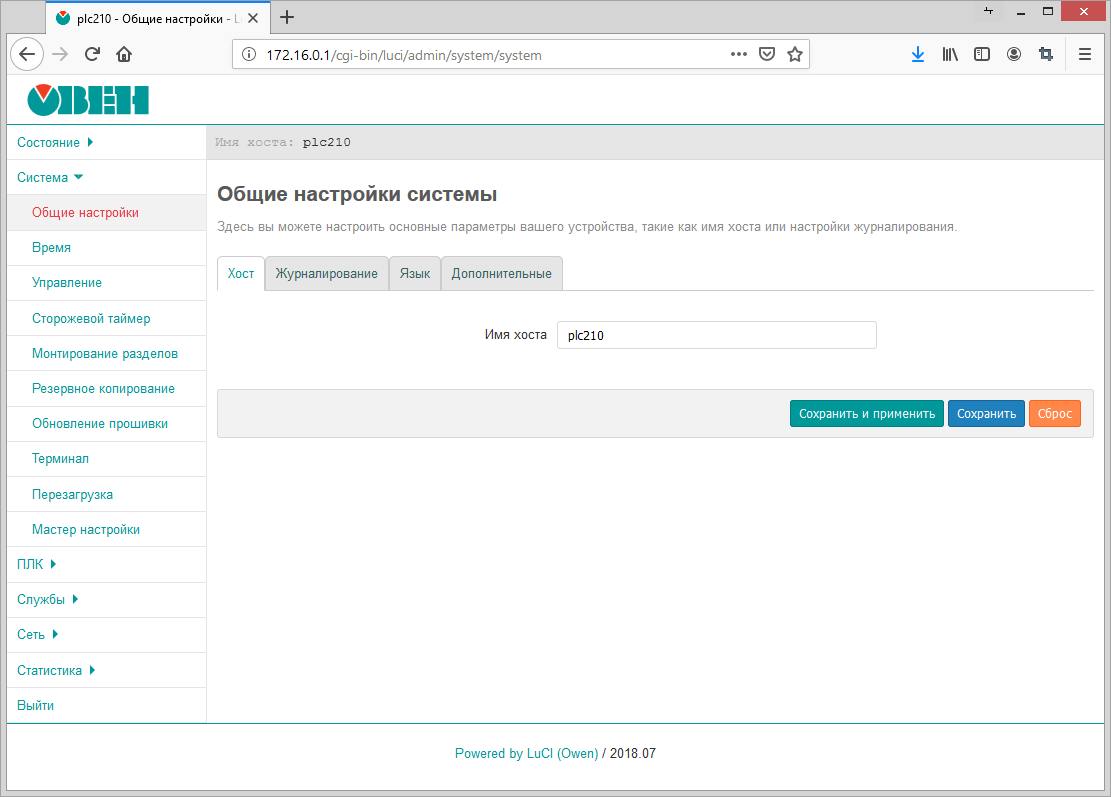Click the OWEN logo in header

[x=88, y=100]
